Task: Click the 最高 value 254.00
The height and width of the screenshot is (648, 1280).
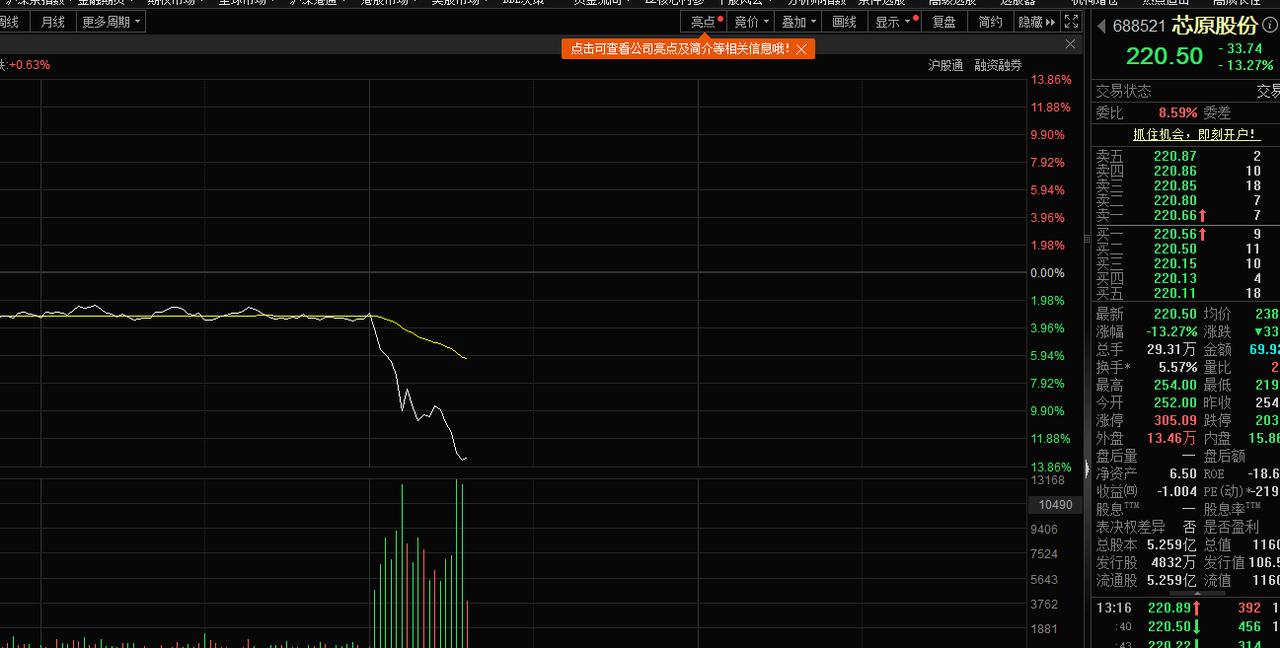Action: (x=1175, y=385)
